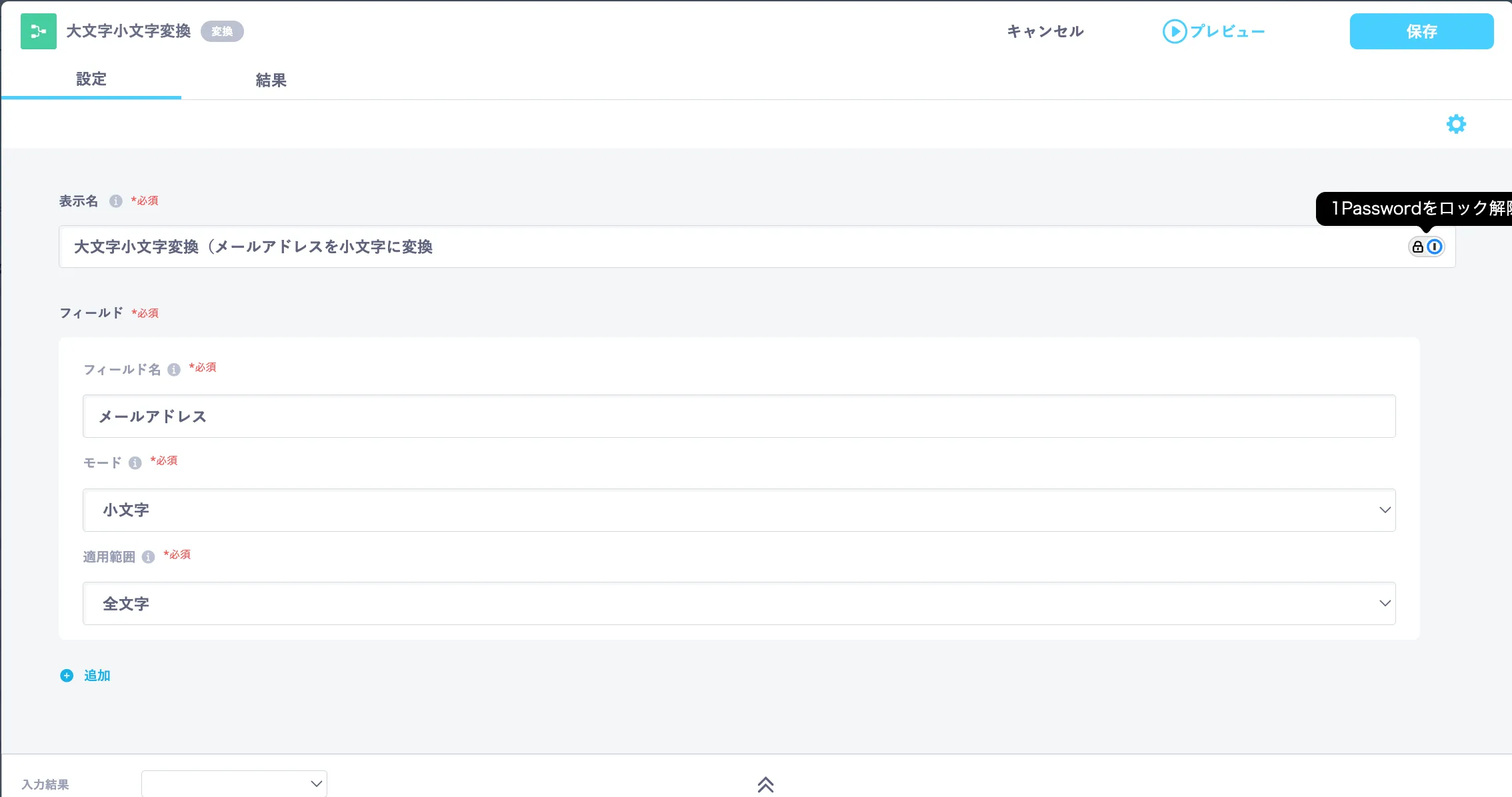This screenshot has height=797, width=1512.
Task: Click the blue plus icon for 追加
Action: pyautogui.click(x=67, y=676)
